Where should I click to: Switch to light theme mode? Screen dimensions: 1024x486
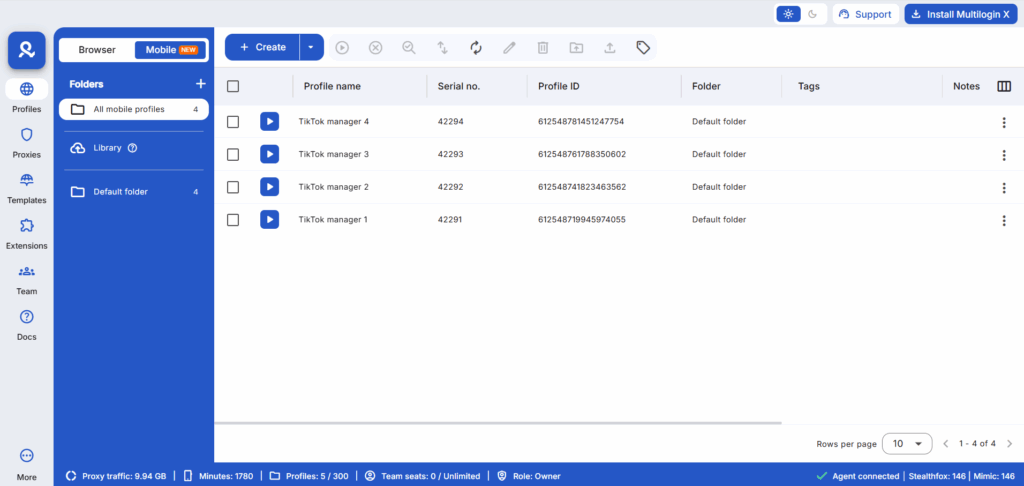(789, 14)
